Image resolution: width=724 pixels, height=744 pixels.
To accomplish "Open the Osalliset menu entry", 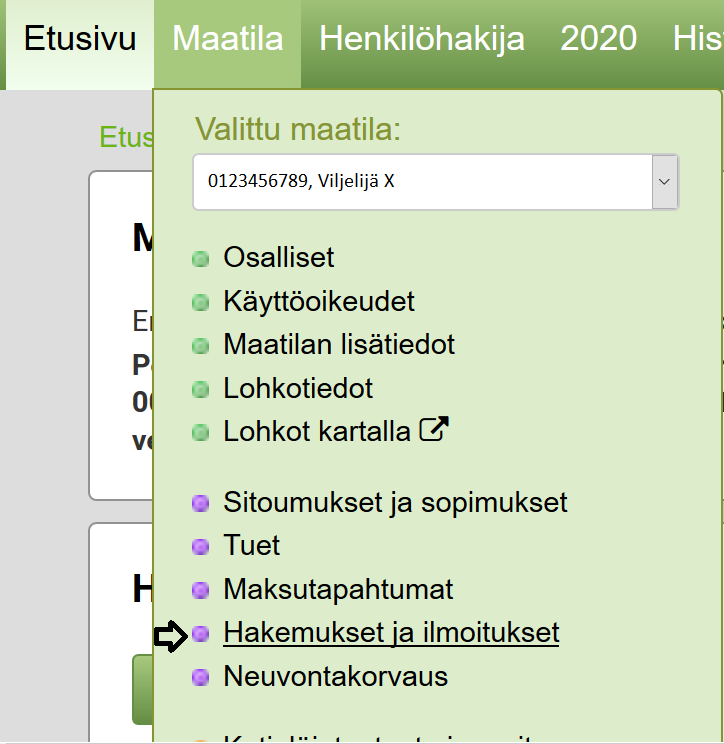I will [x=278, y=257].
